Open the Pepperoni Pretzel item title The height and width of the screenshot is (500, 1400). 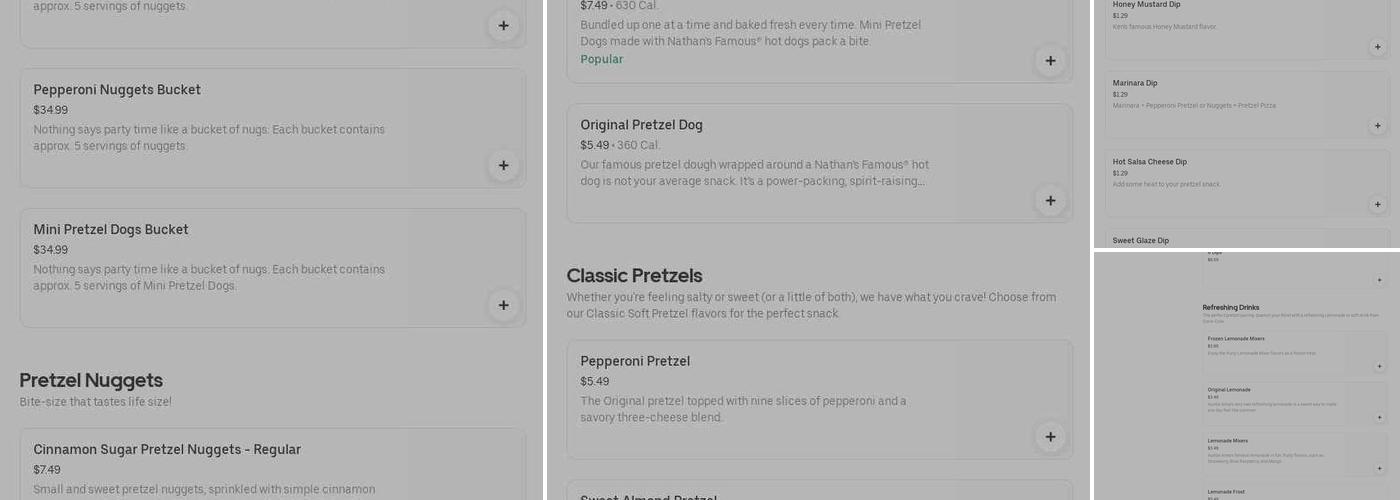click(635, 361)
